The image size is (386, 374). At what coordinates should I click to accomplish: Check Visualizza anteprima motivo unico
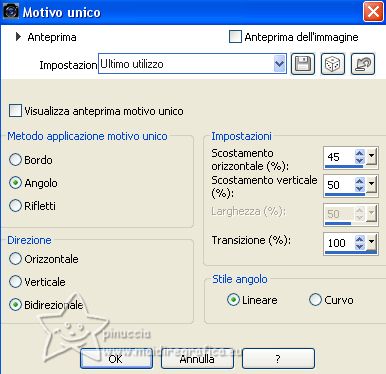[15, 111]
